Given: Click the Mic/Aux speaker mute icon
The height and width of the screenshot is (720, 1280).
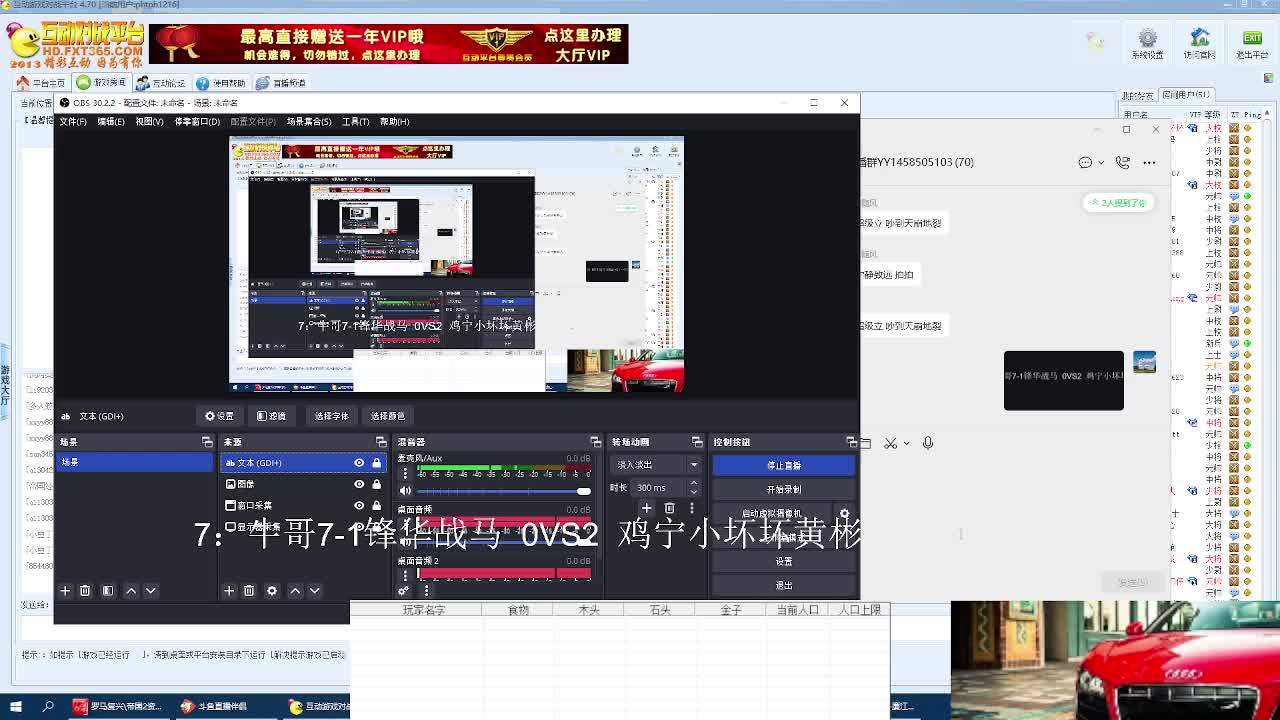Looking at the screenshot, I should pos(405,491).
